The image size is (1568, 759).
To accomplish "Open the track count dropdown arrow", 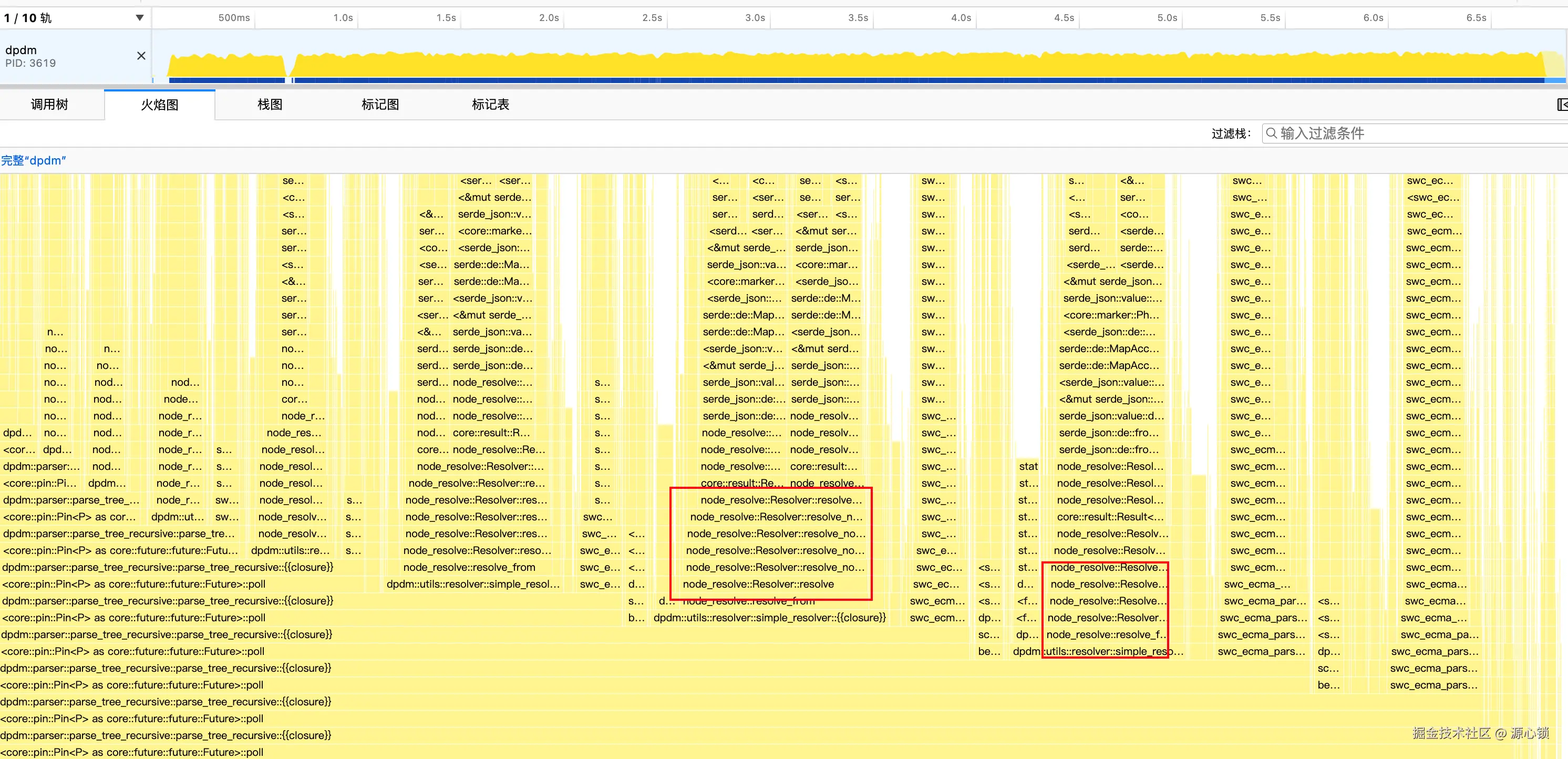I will coord(139,18).
